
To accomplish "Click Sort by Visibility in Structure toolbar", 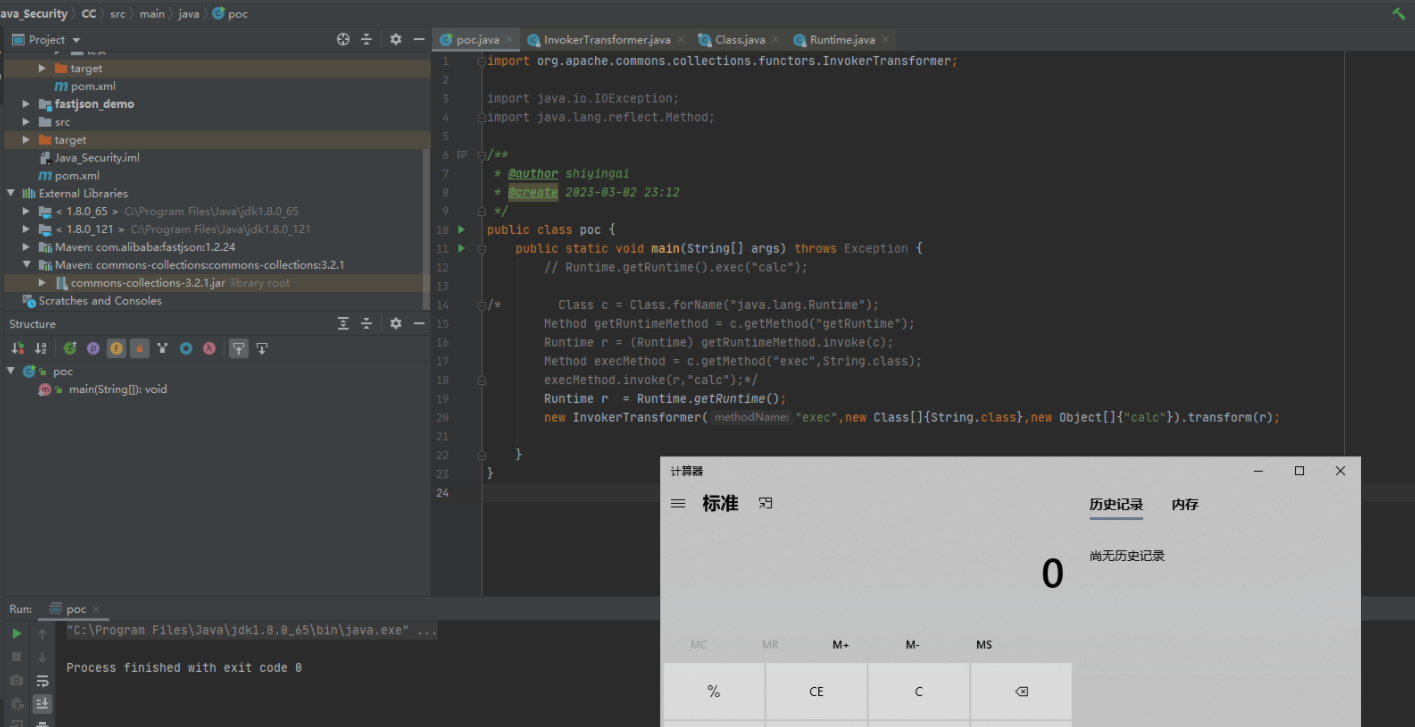I will 17,348.
